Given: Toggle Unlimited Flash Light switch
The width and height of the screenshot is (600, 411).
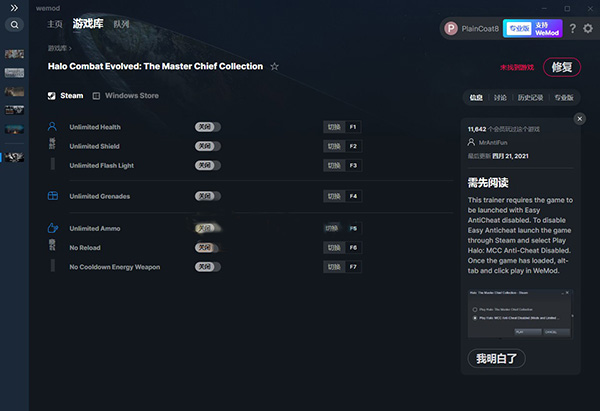Looking at the screenshot, I should pos(208,165).
